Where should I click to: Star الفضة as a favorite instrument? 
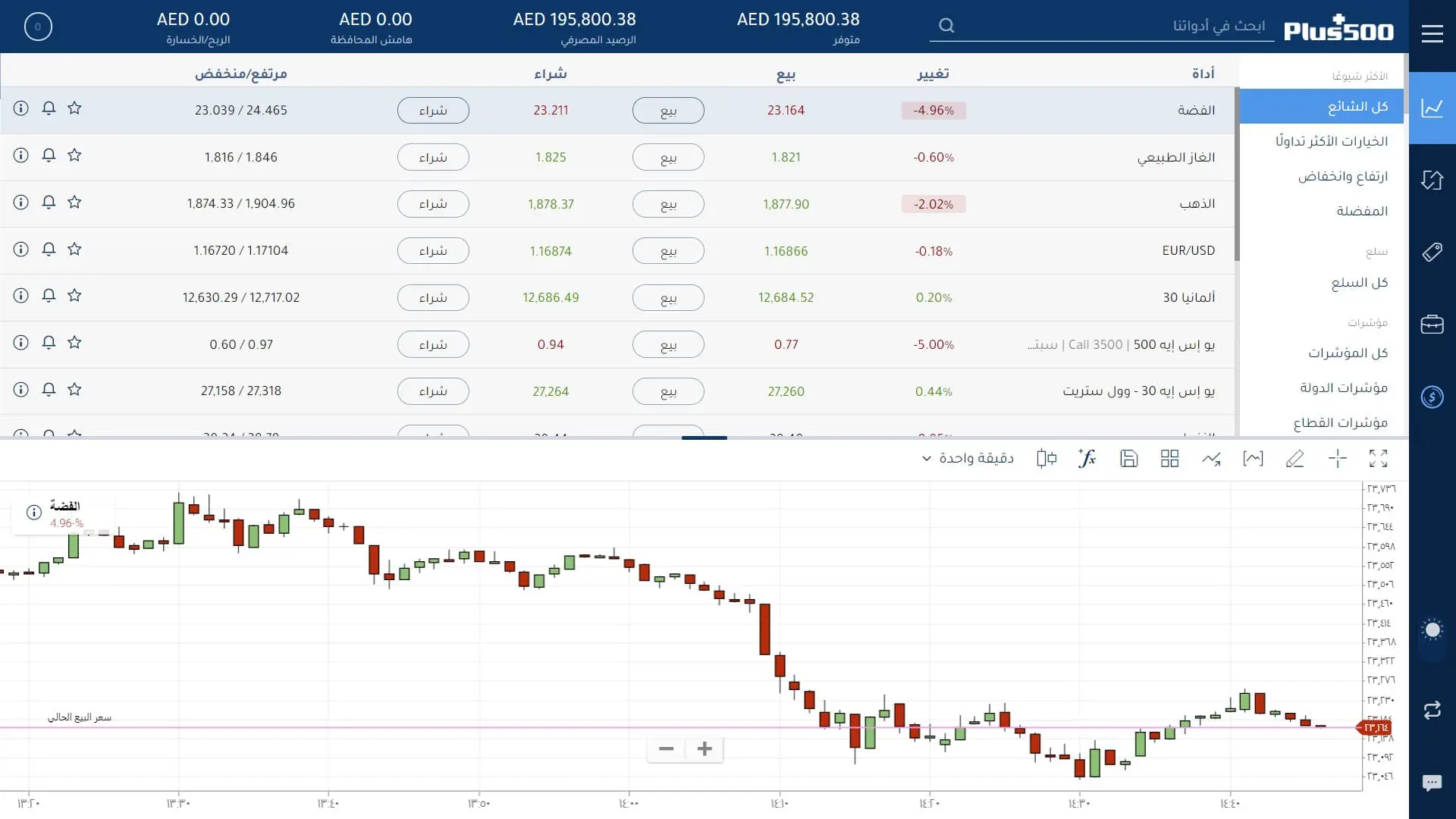[74, 108]
